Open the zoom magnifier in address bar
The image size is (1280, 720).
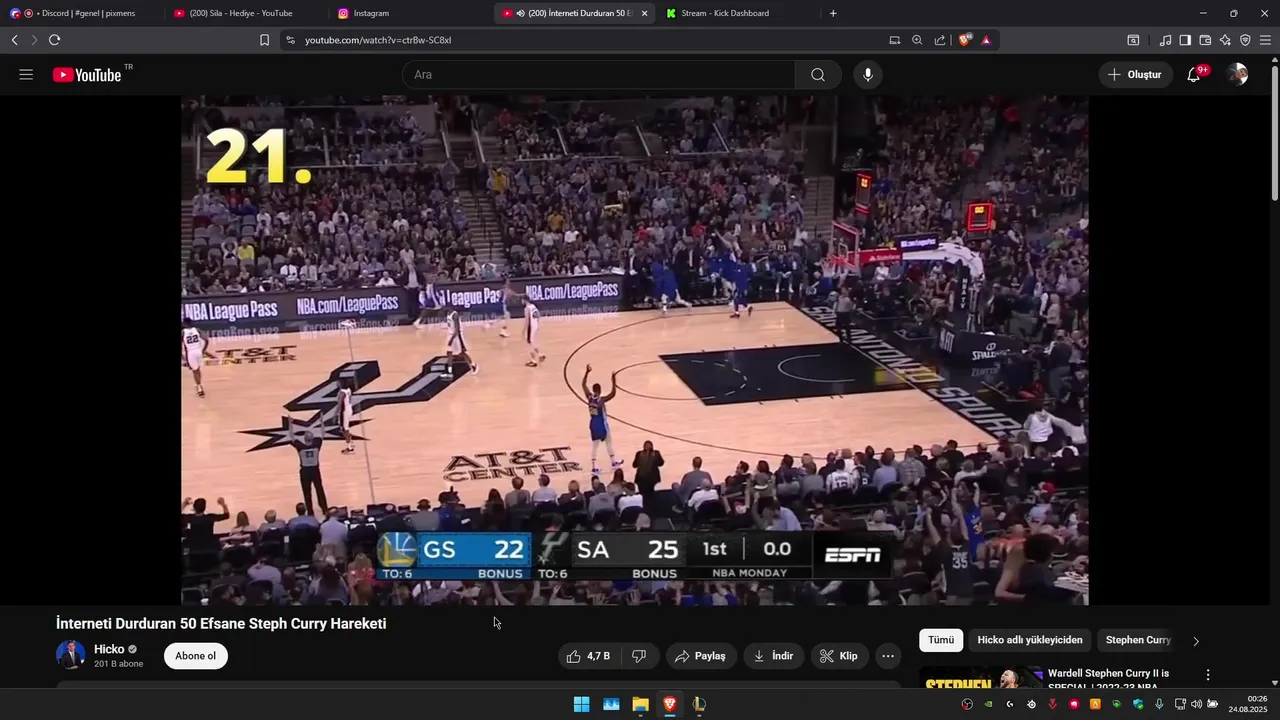[917, 40]
